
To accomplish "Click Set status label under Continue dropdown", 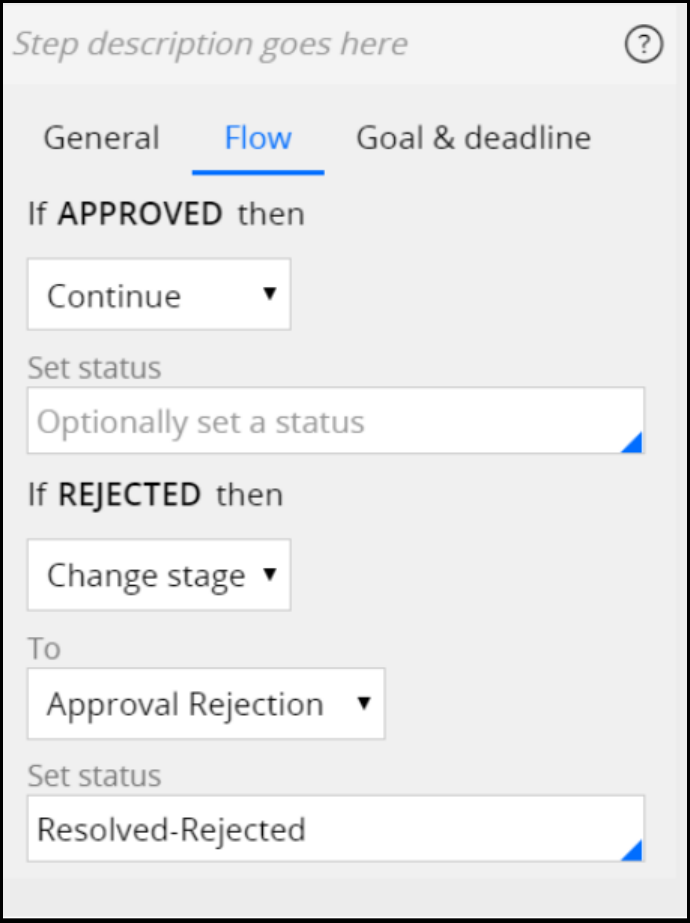I will point(94,368).
